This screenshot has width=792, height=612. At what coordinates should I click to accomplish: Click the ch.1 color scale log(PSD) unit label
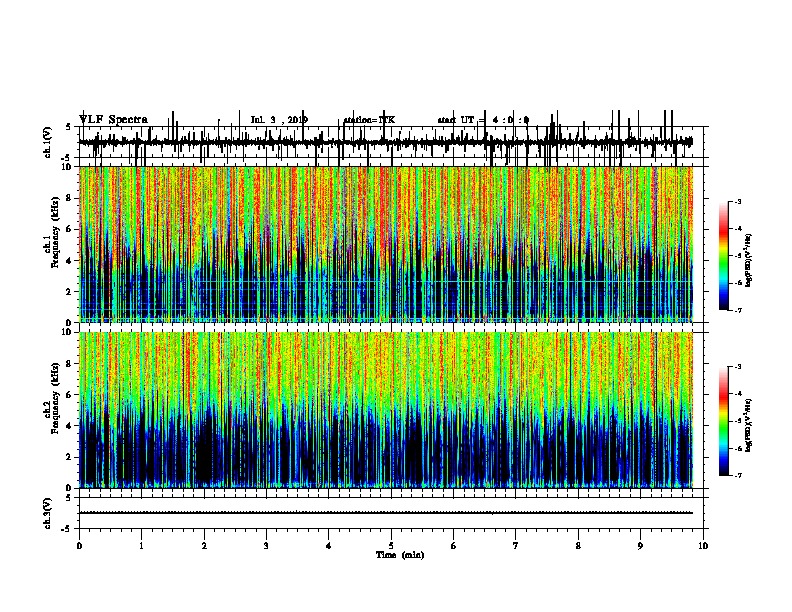click(x=749, y=260)
